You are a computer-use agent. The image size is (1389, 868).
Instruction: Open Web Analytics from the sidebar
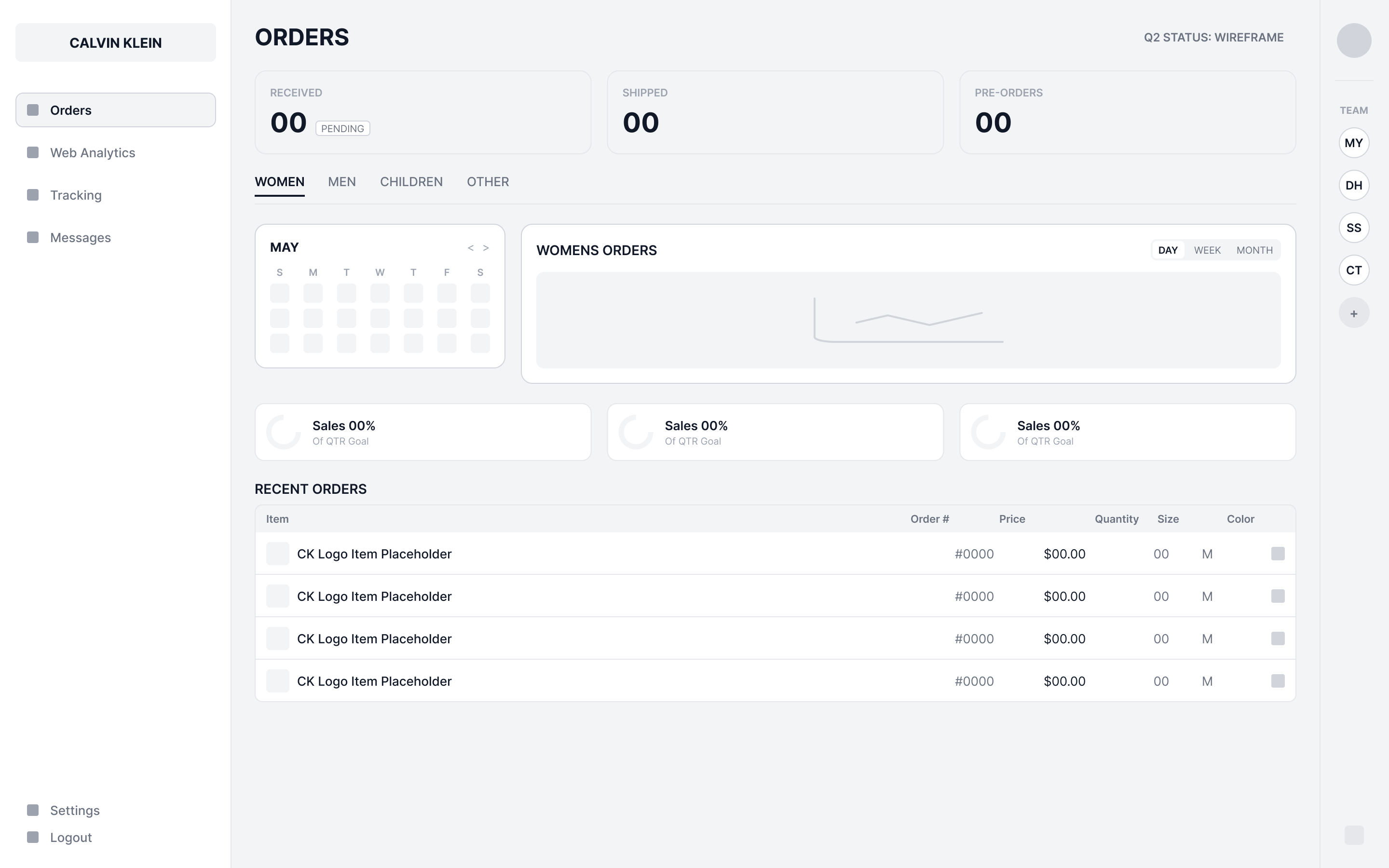tap(115, 152)
